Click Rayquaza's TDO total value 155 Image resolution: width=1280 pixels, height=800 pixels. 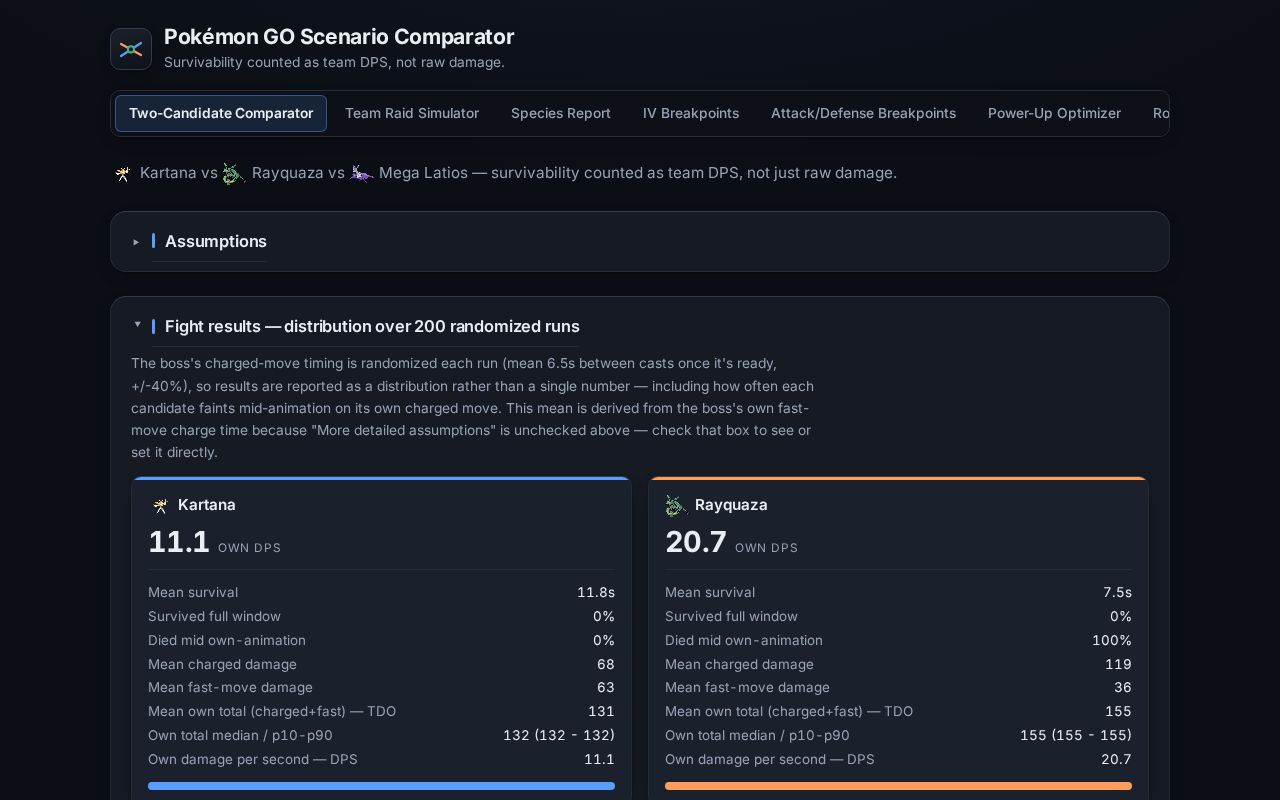coord(1118,711)
